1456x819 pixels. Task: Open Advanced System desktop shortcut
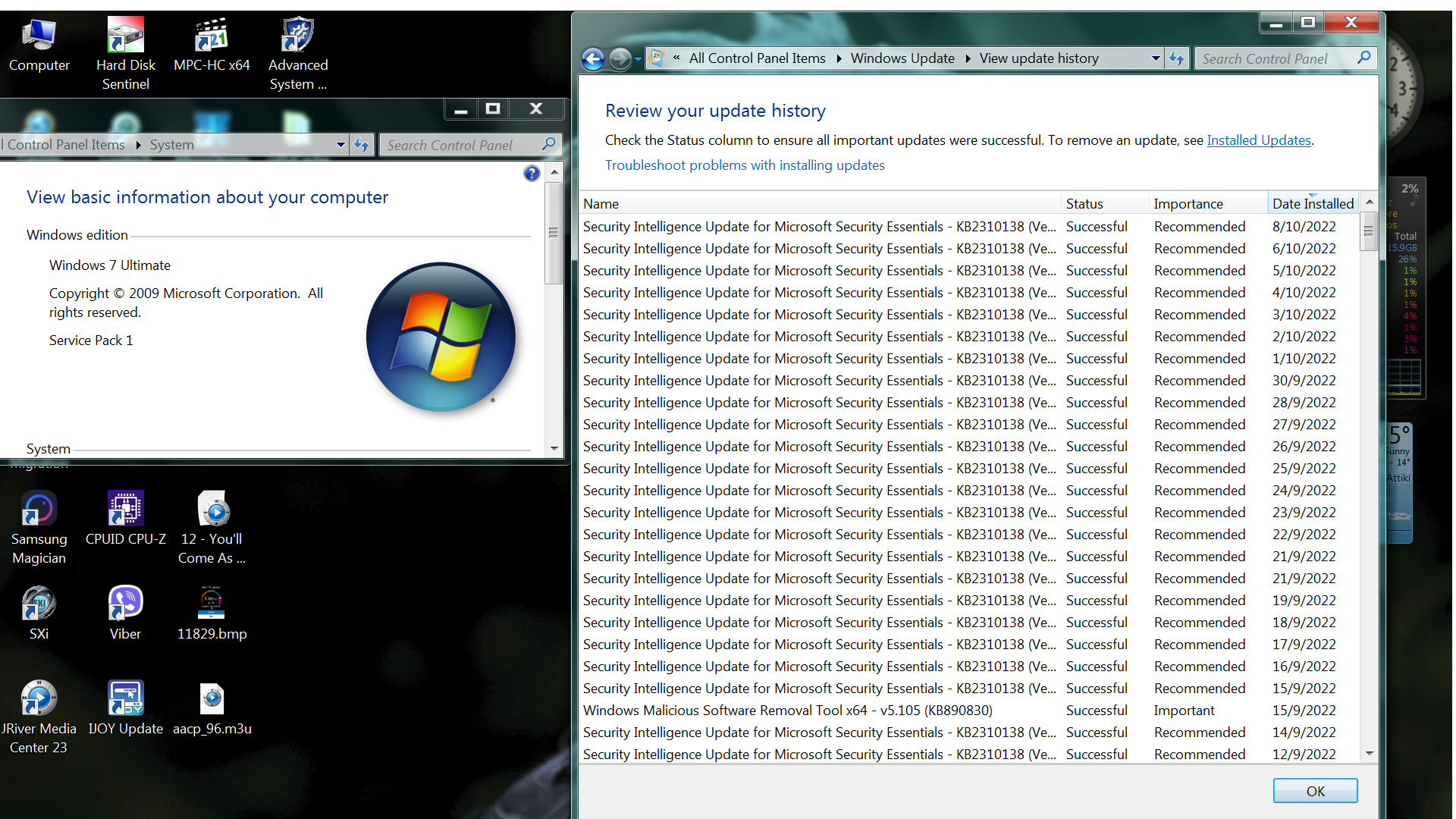point(298,53)
